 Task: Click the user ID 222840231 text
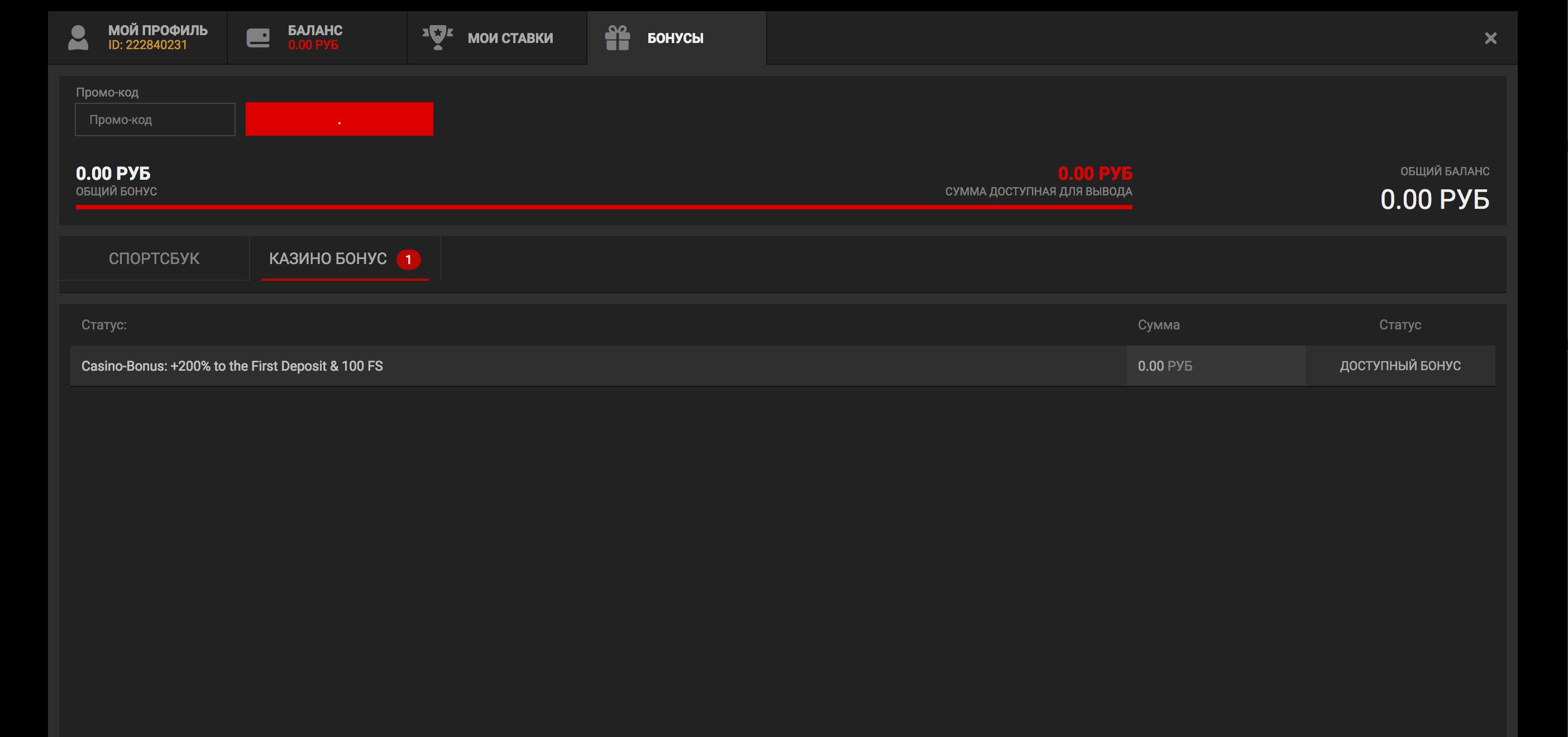click(148, 46)
